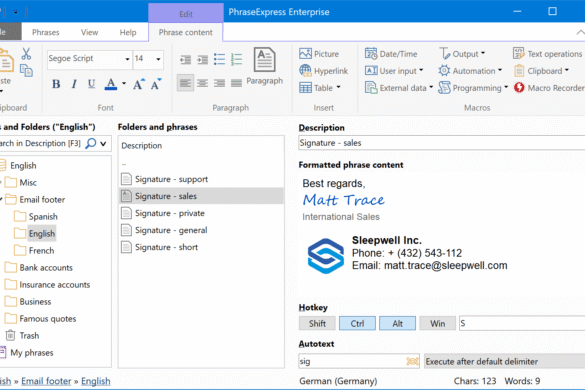The width and height of the screenshot is (585, 390).
Task: Collapse the ribbon with chevron
Action: [x=580, y=32]
